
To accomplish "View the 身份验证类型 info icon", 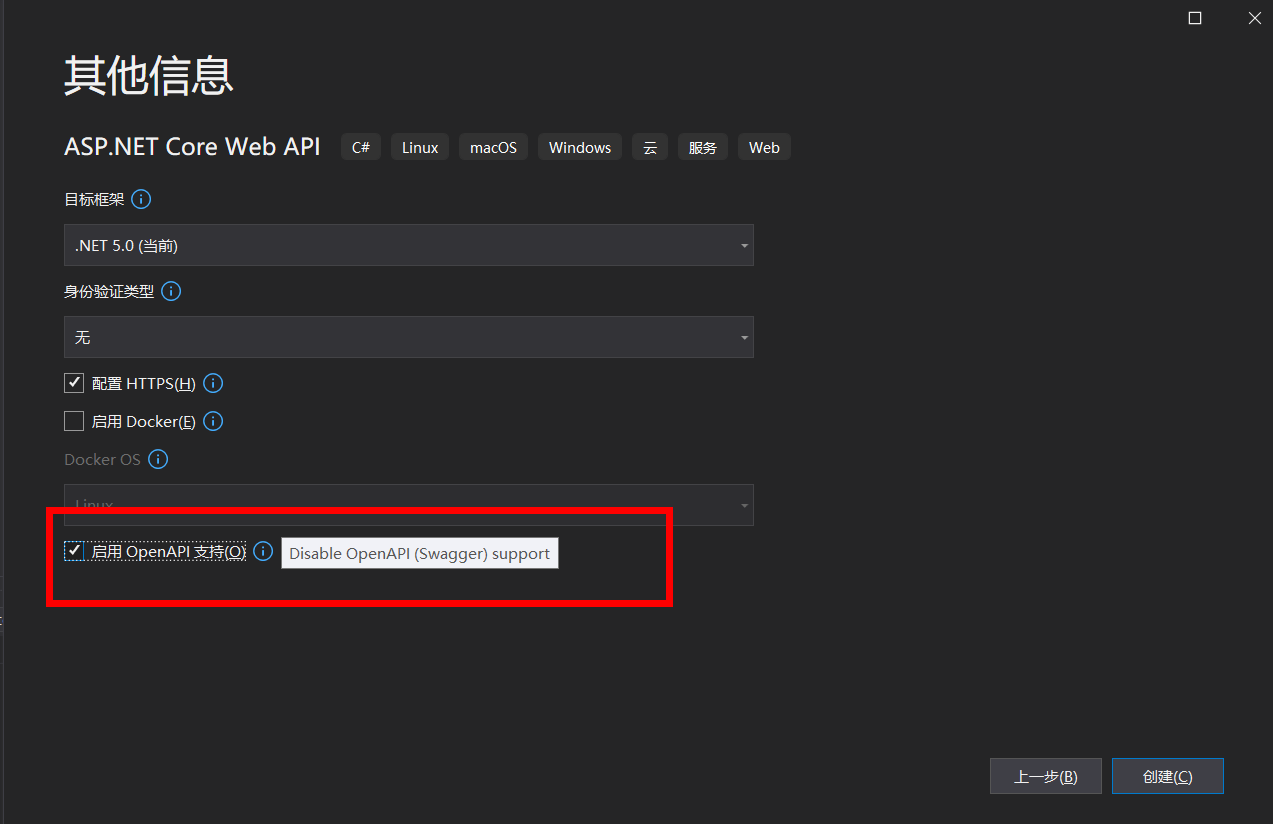I will tap(171, 291).
